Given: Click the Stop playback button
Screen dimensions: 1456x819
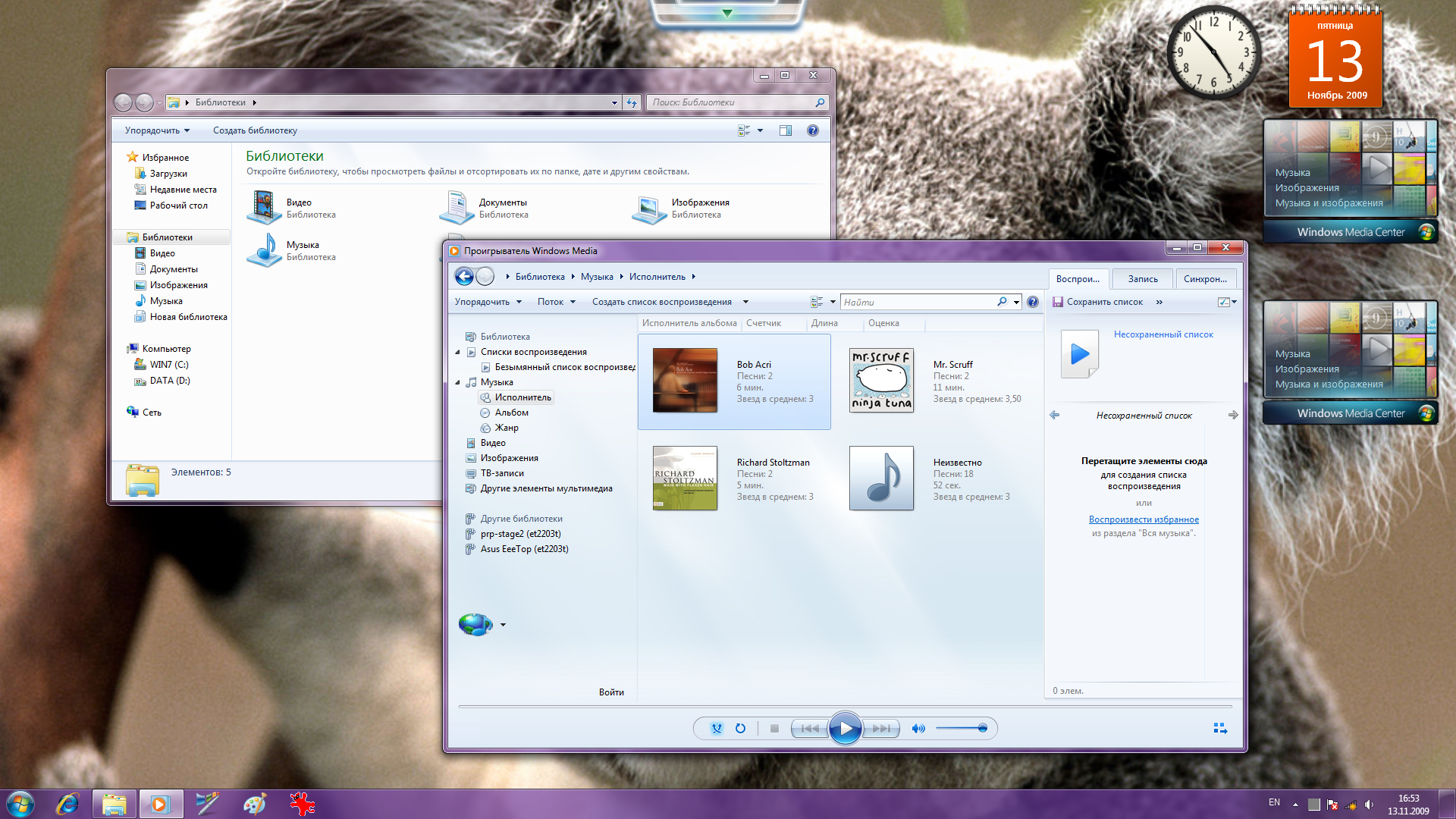Looking at the screenshot, I should tap(774, 729).
